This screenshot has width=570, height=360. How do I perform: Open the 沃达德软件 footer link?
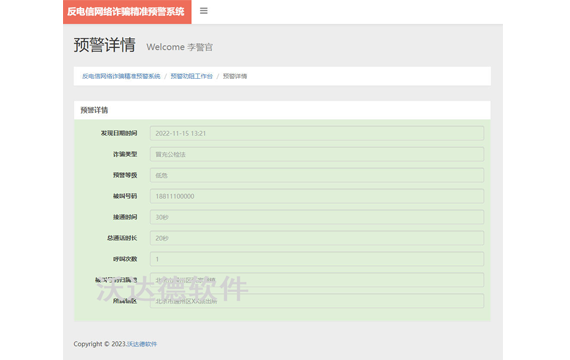(142, 344)
